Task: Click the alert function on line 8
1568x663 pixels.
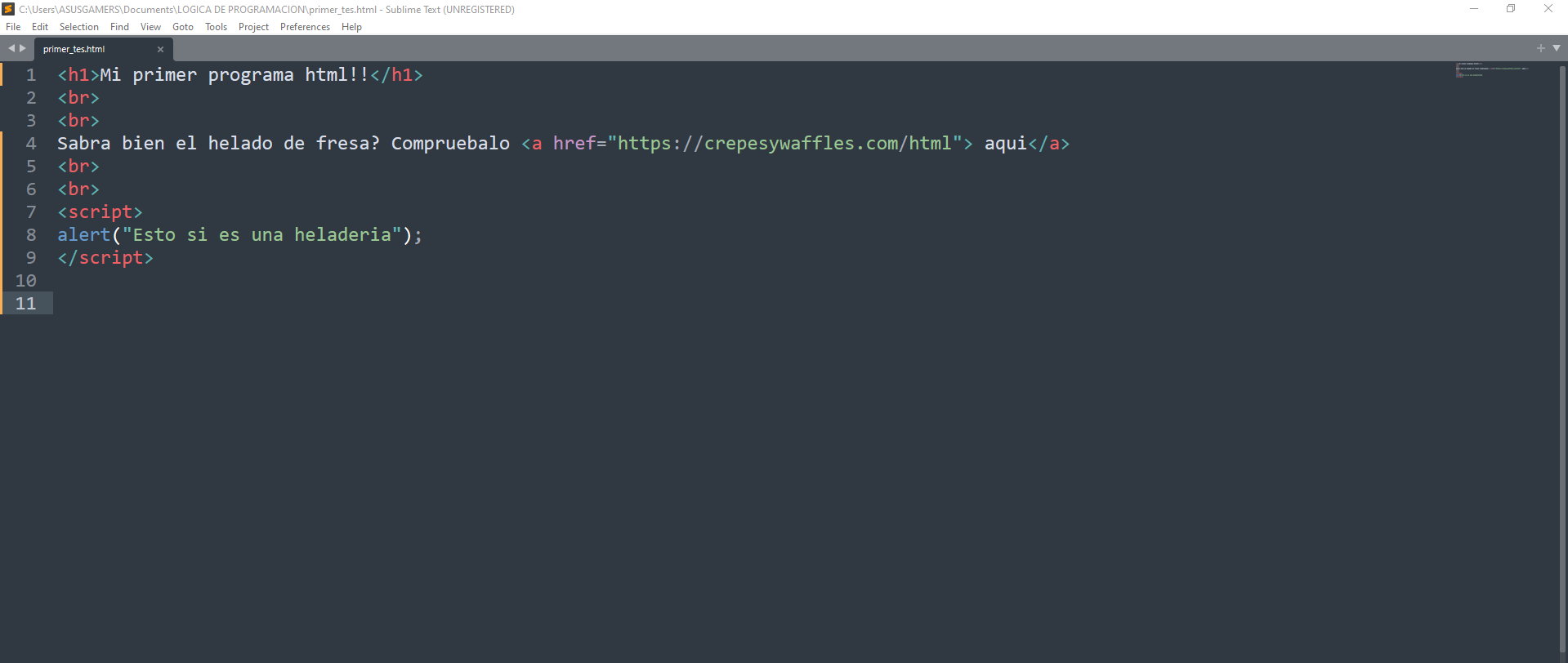Action: [84, 235]
